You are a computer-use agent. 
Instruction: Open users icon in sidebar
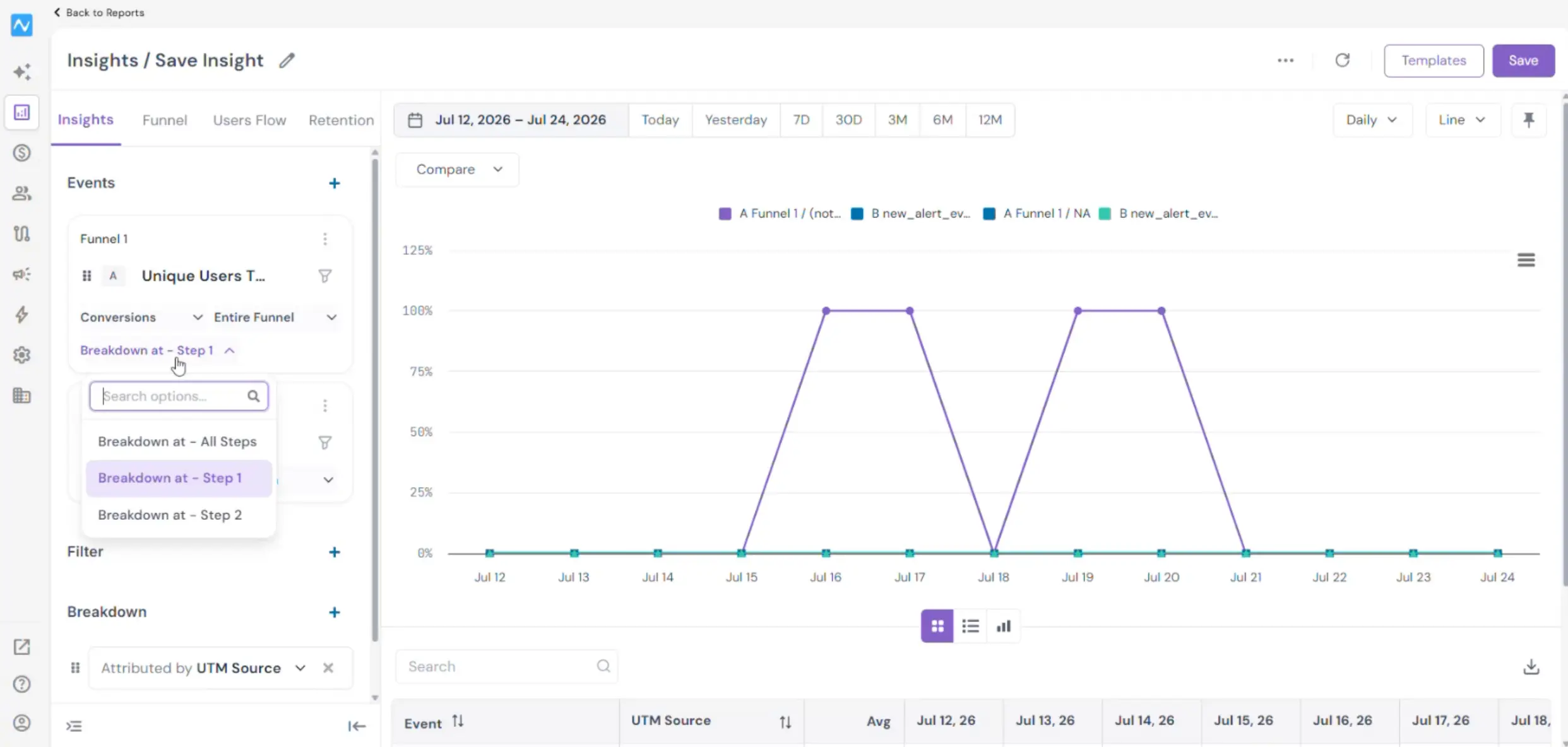tap(21, 193)
